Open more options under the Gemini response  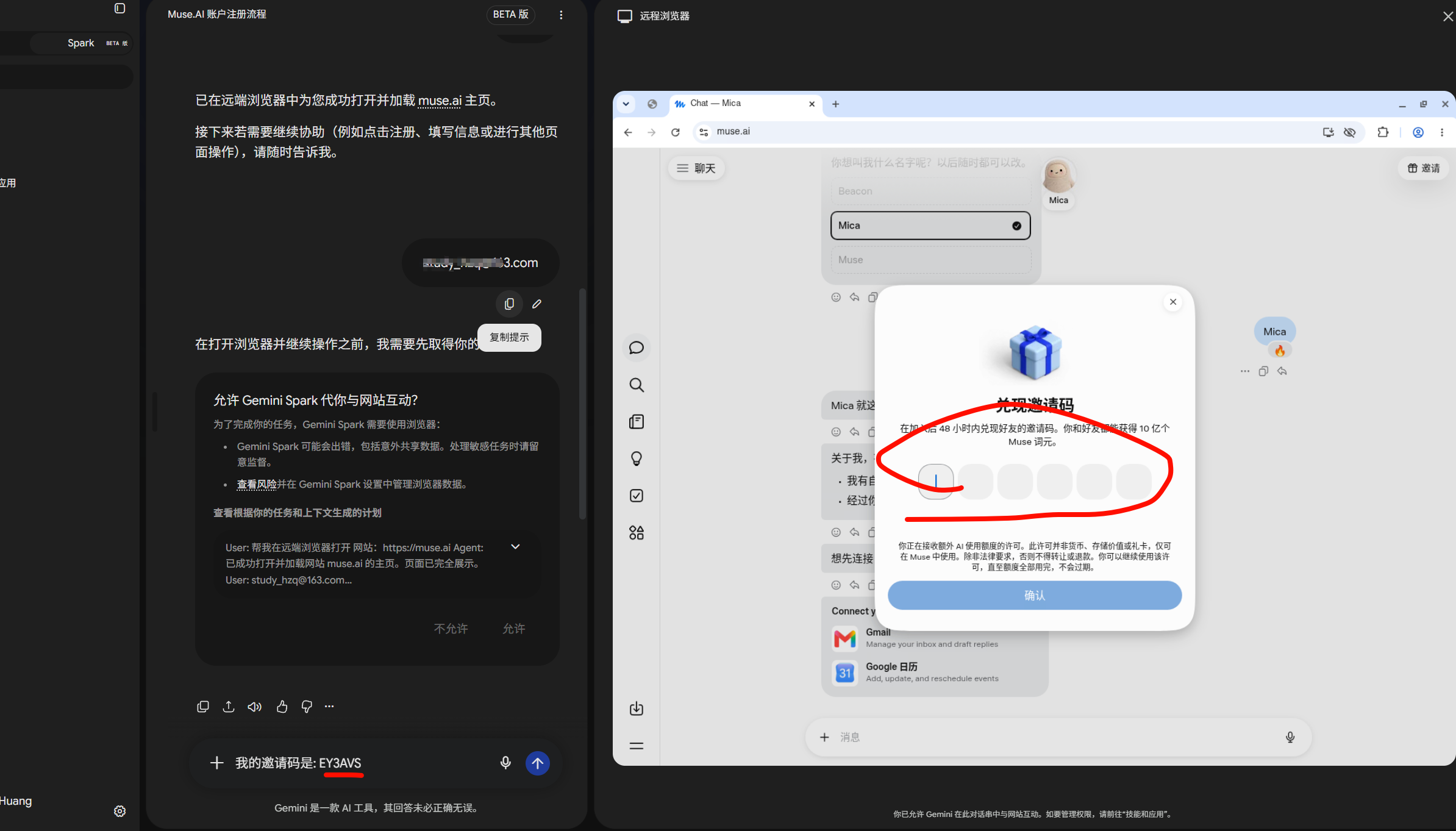(329, 707)
